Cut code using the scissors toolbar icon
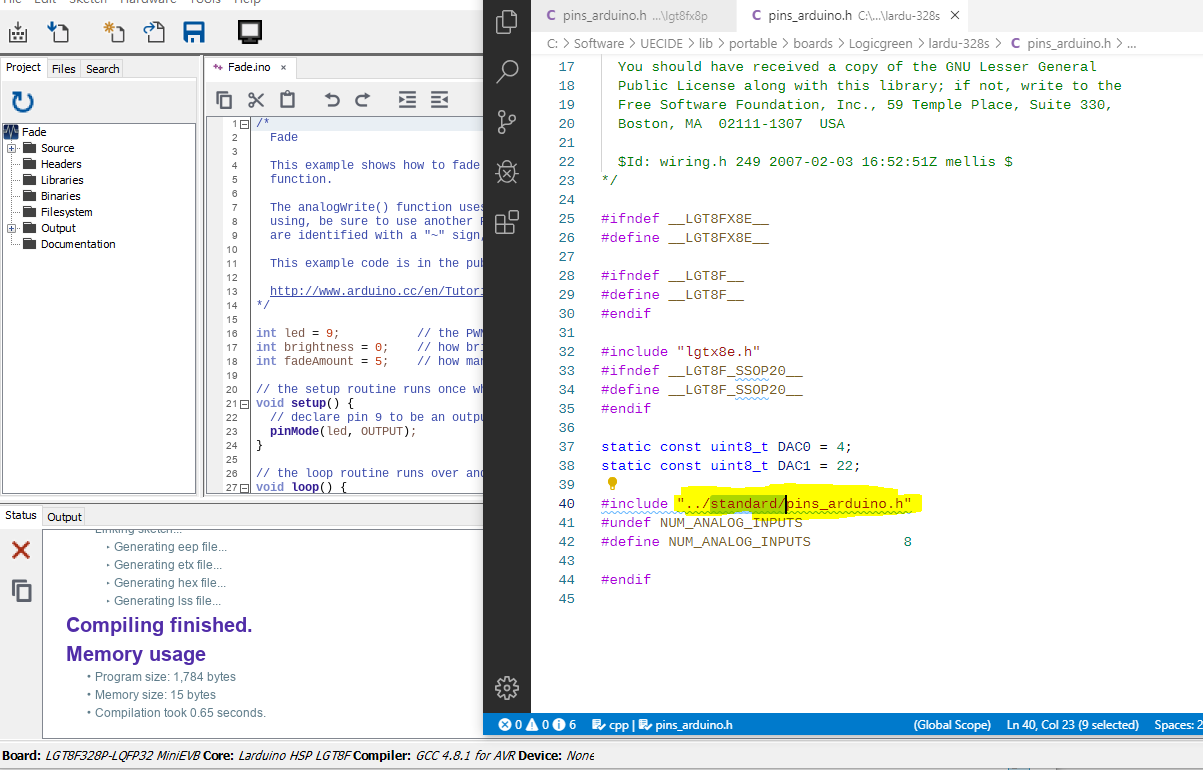 256,99
